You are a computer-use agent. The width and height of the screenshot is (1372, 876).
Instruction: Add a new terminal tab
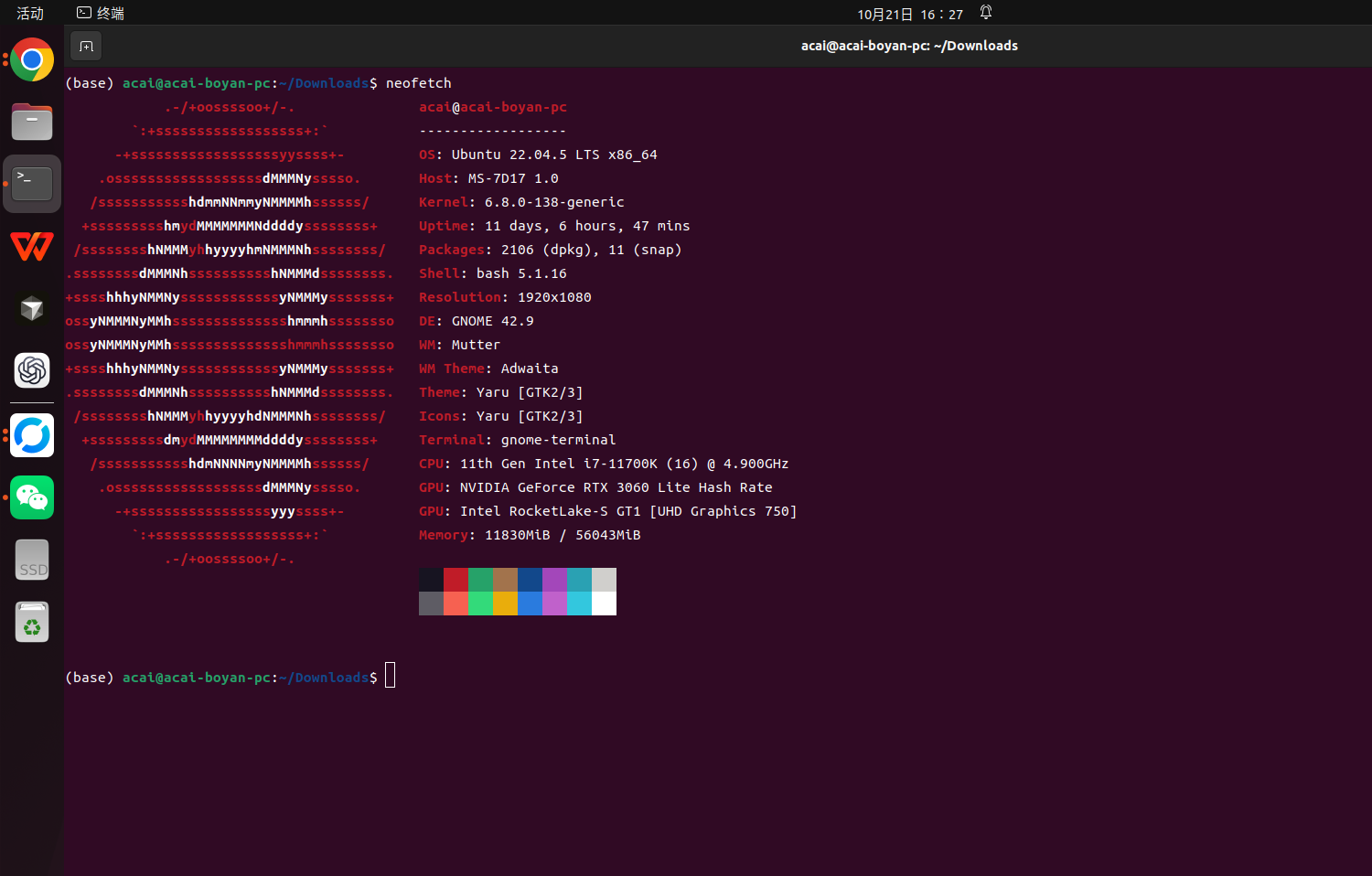click(86, 46)
